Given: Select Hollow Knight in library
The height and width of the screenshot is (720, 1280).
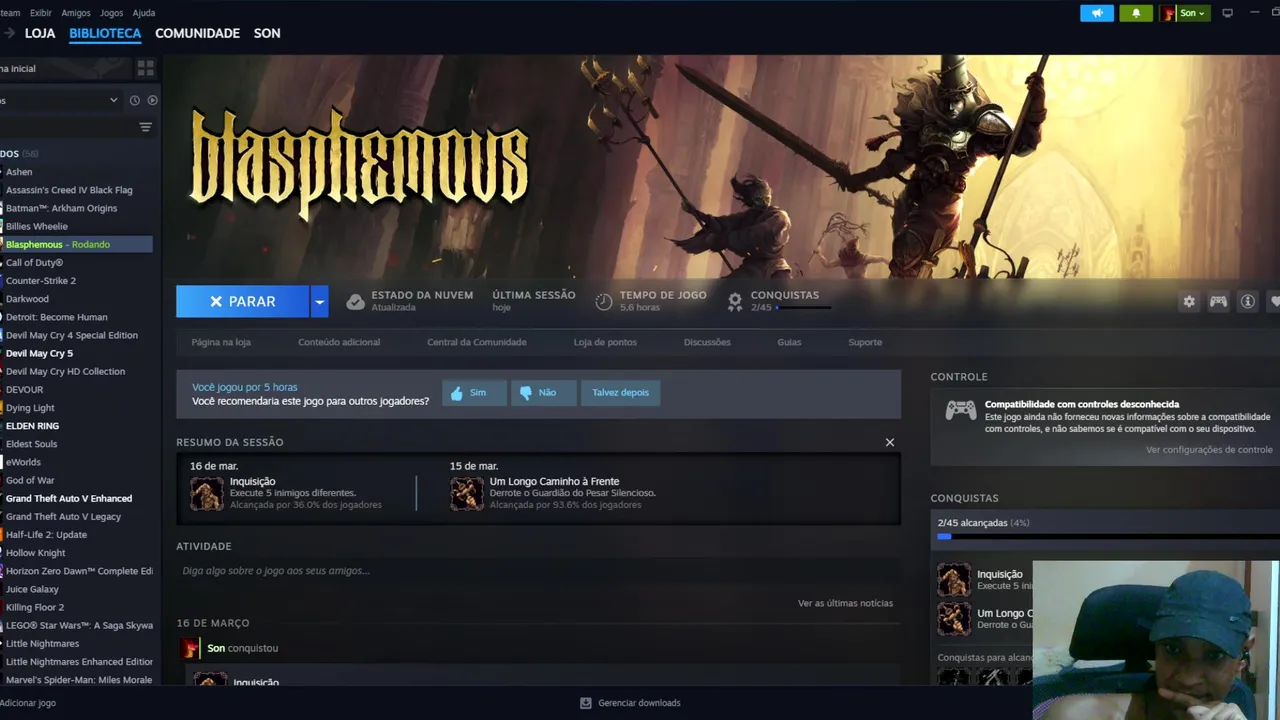Looking at the screenshot, I should [35, 553].
